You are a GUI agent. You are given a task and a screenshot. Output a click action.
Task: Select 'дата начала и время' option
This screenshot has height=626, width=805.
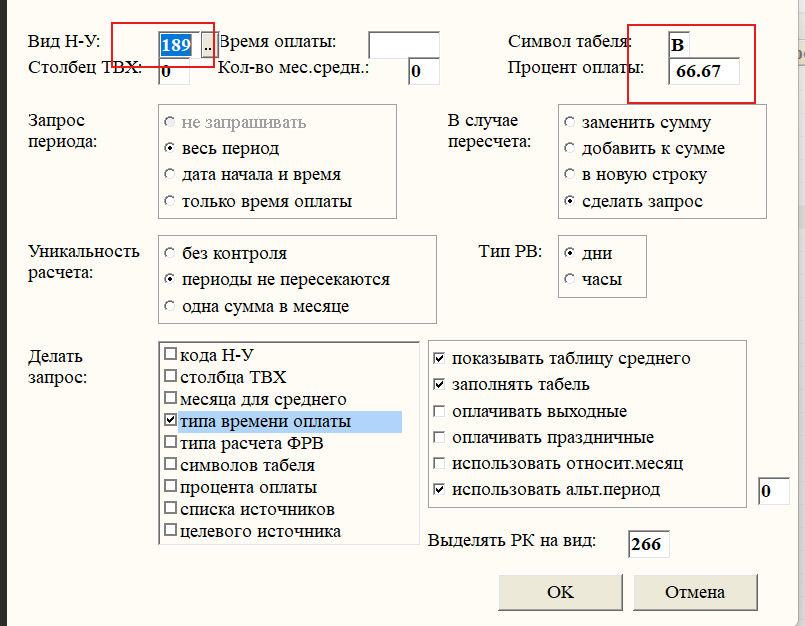click(170, 175)
